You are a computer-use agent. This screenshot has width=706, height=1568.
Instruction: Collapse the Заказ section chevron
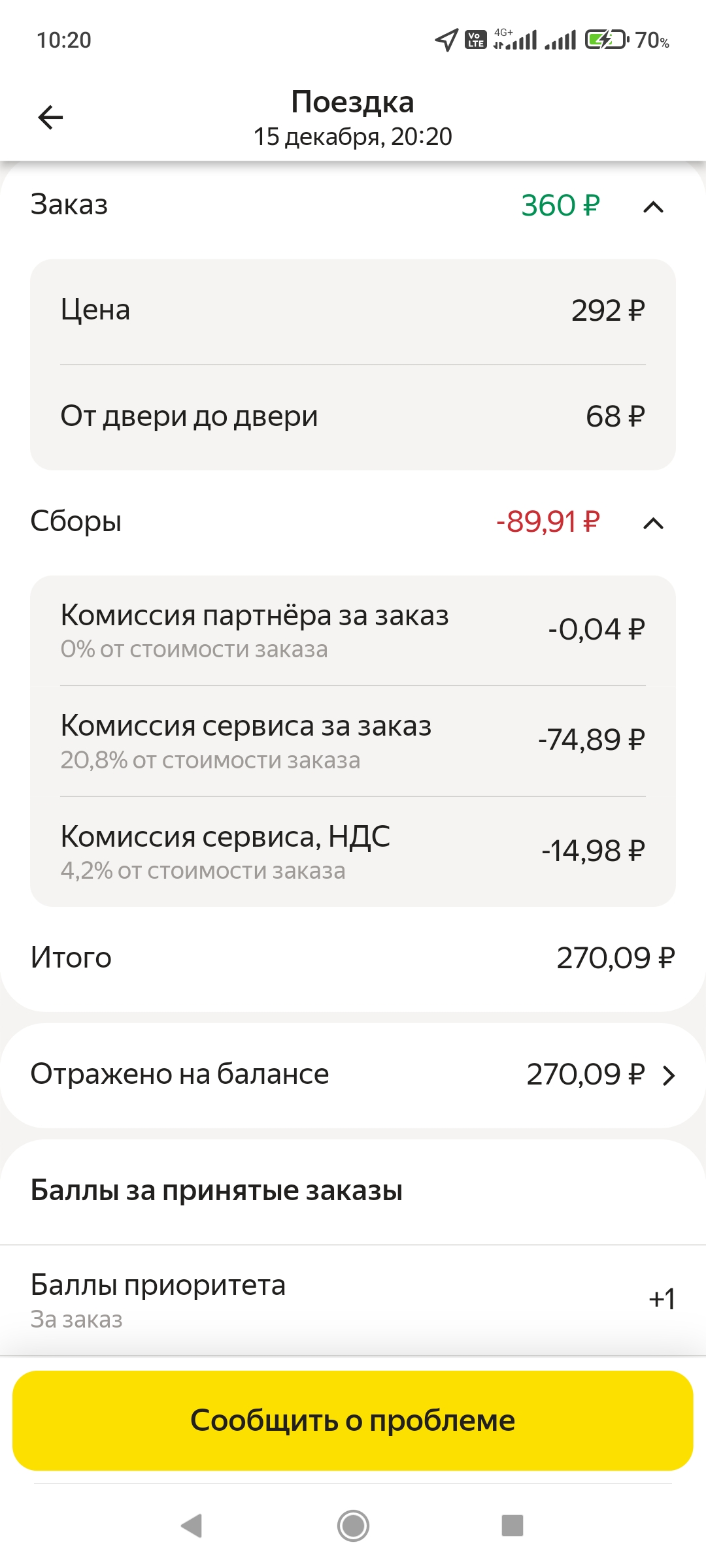click(x=653, y=207)
